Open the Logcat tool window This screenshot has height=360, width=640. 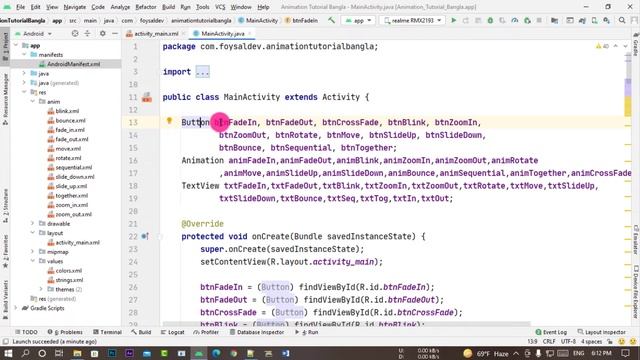[x=173, y=332]
